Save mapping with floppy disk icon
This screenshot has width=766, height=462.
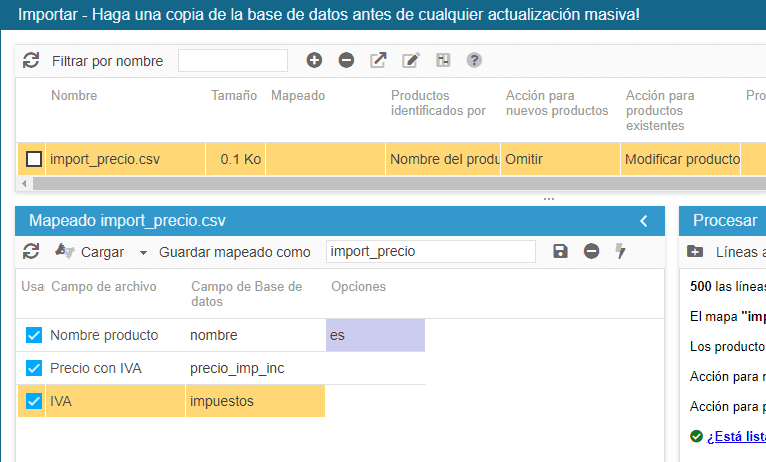pyautogui.click(x=560, y=251)
